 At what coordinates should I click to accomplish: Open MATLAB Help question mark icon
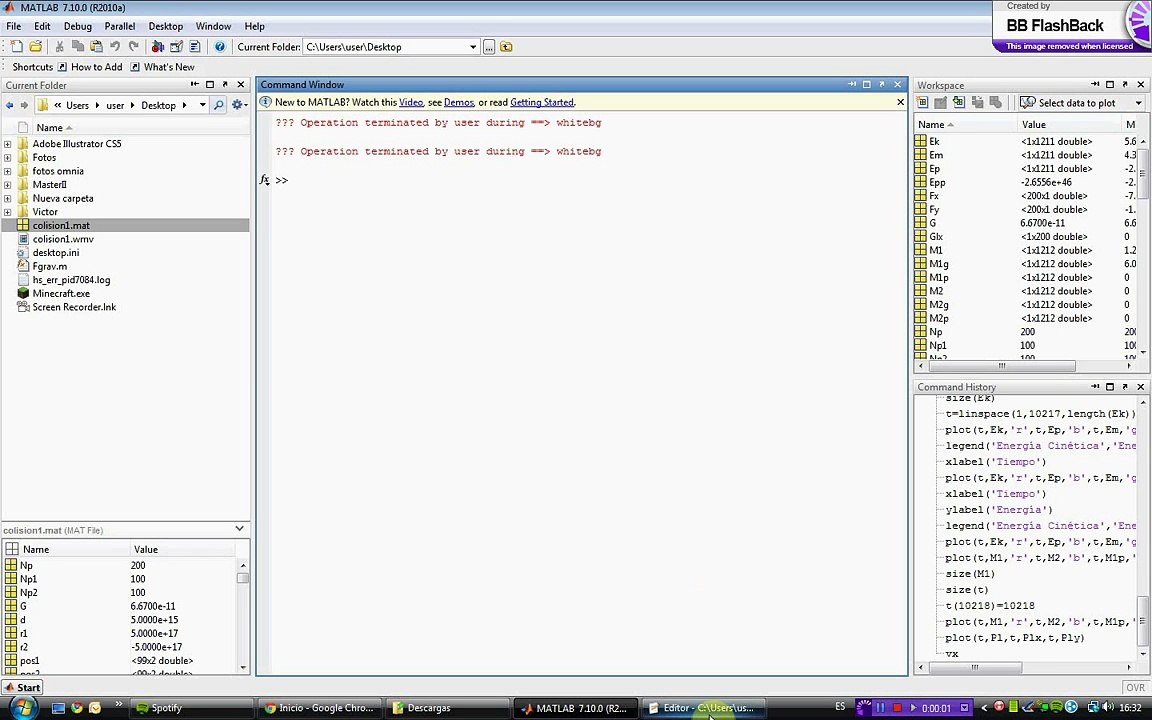[220, 47]
